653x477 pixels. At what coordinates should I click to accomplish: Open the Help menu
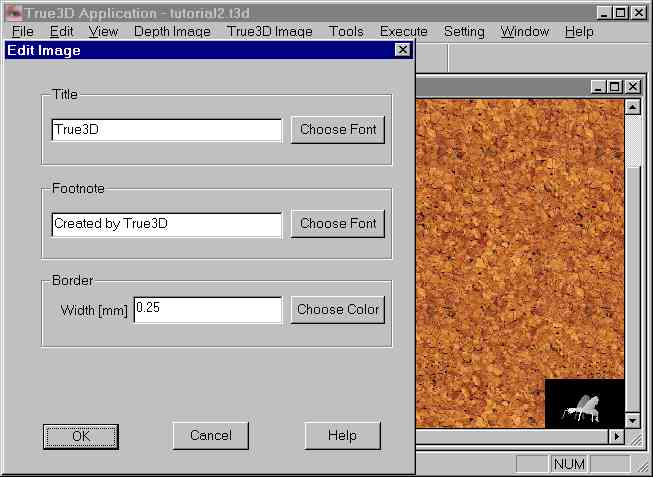pyautogui.click(x=579, y=32)
